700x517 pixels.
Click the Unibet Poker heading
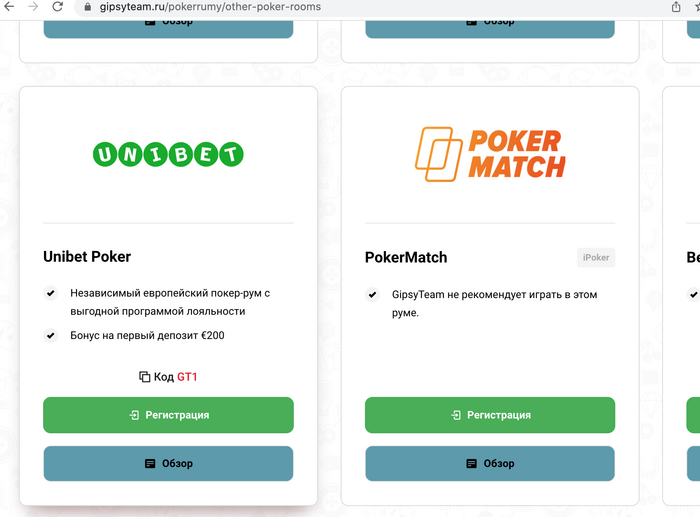[x=87, y=257]
